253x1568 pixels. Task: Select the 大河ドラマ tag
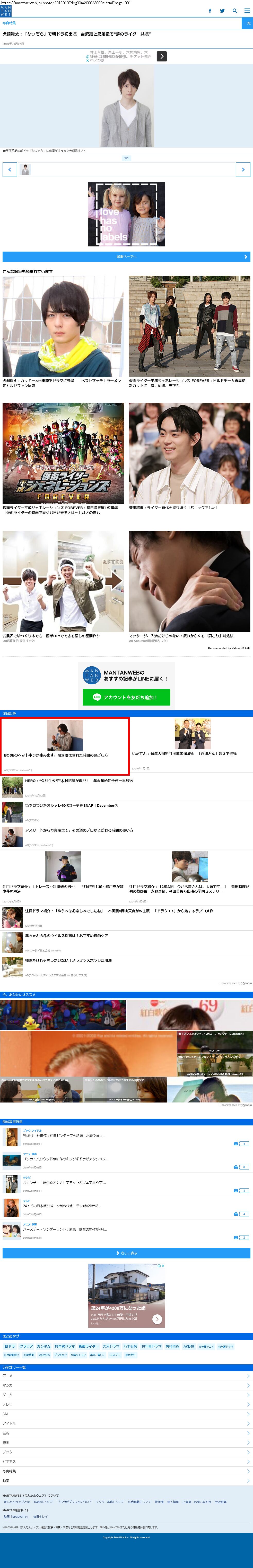tap(111, 1346)
